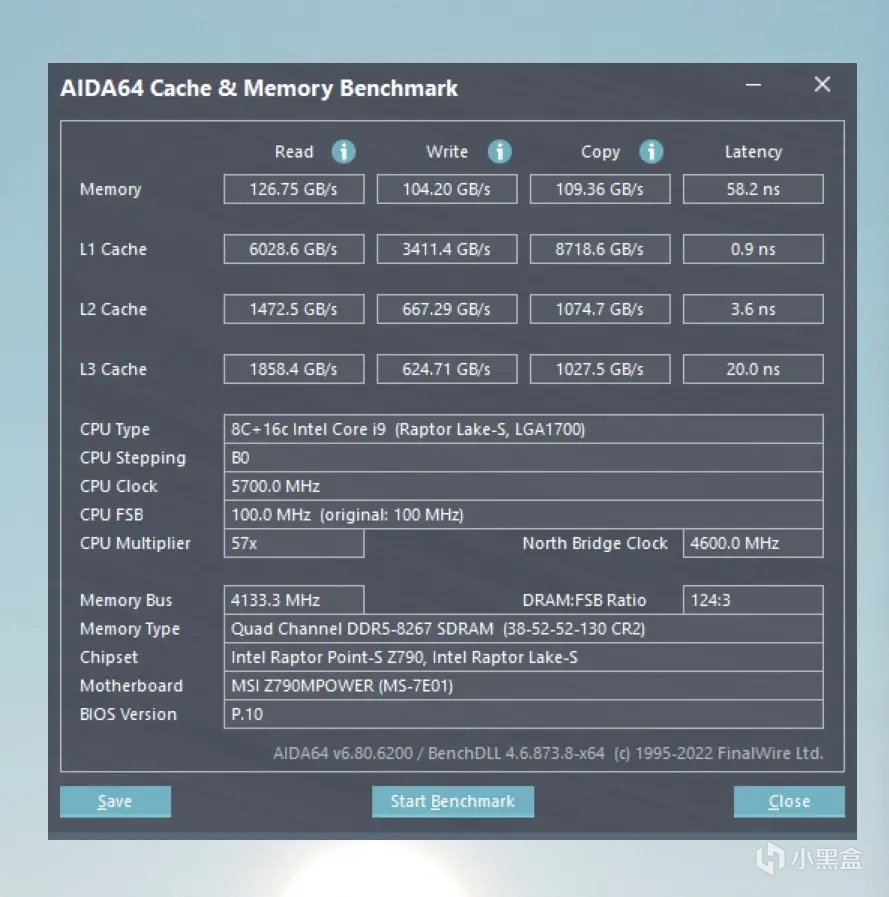The height and width of the screenshot is (897, 889).
Task: Click the Memory Bus row label
Action: click(x=126, y=601)
